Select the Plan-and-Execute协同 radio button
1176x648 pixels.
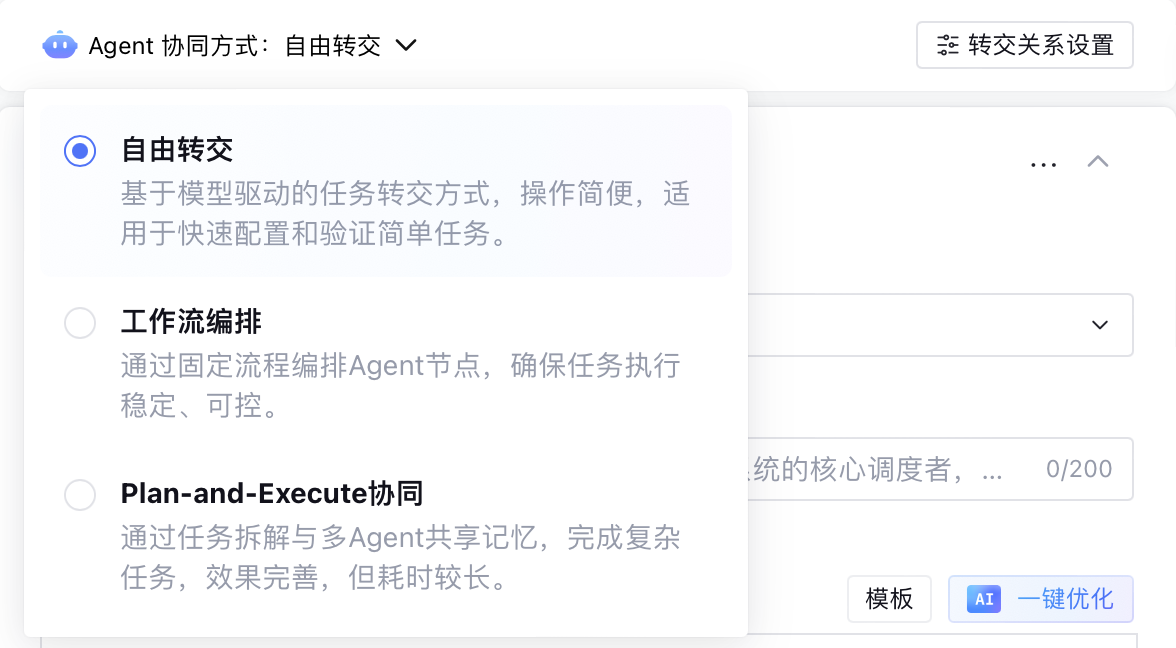80,495
